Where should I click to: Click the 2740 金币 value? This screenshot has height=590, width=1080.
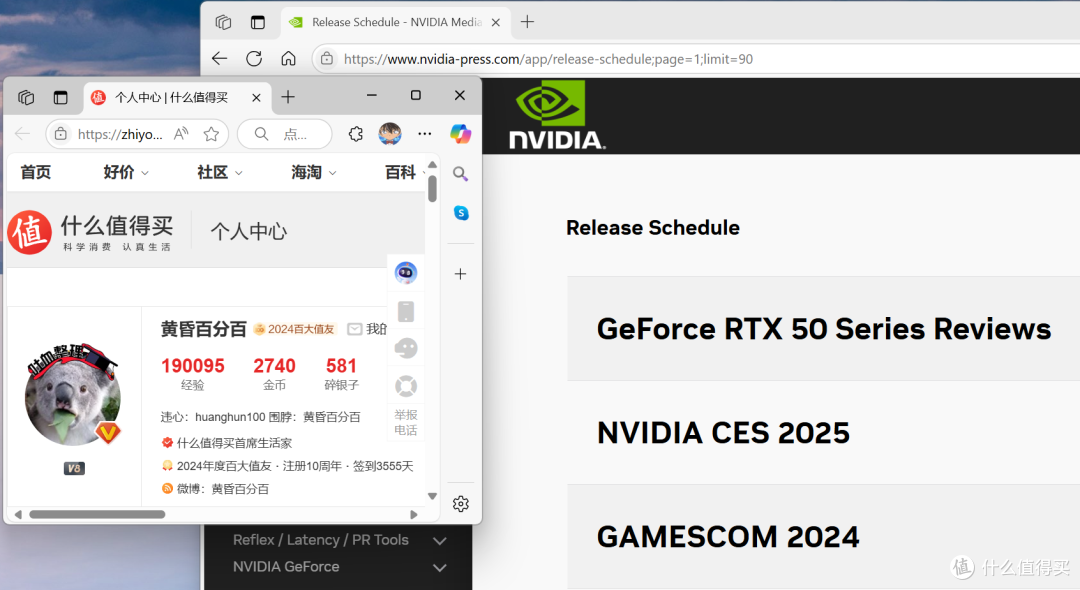[x=274, y=366]
